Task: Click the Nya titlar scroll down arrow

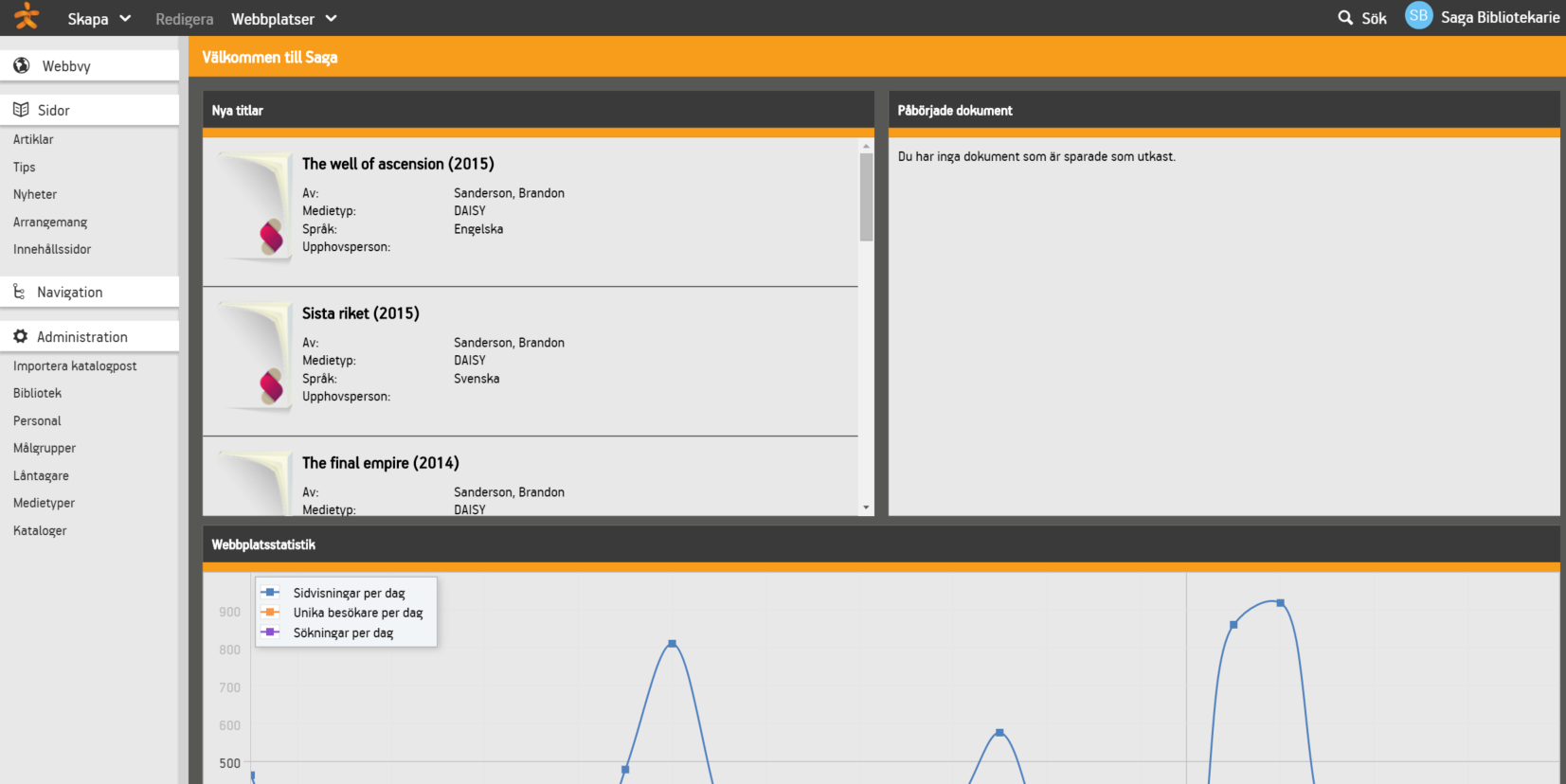Action: click(866, 508)
